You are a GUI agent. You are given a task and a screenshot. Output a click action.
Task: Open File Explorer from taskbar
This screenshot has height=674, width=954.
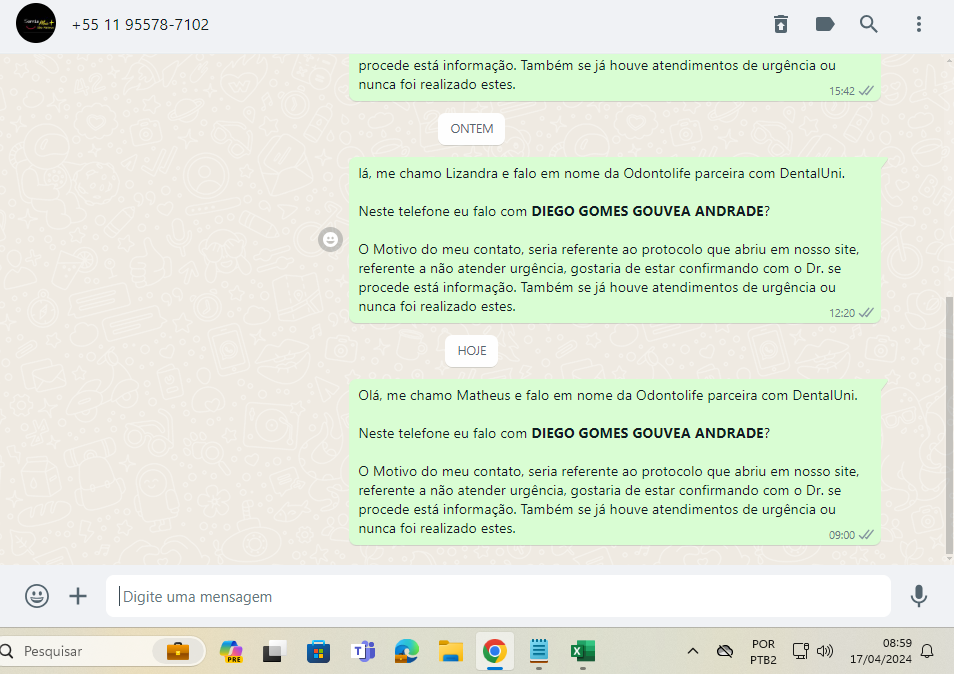[x=451, y=651]
